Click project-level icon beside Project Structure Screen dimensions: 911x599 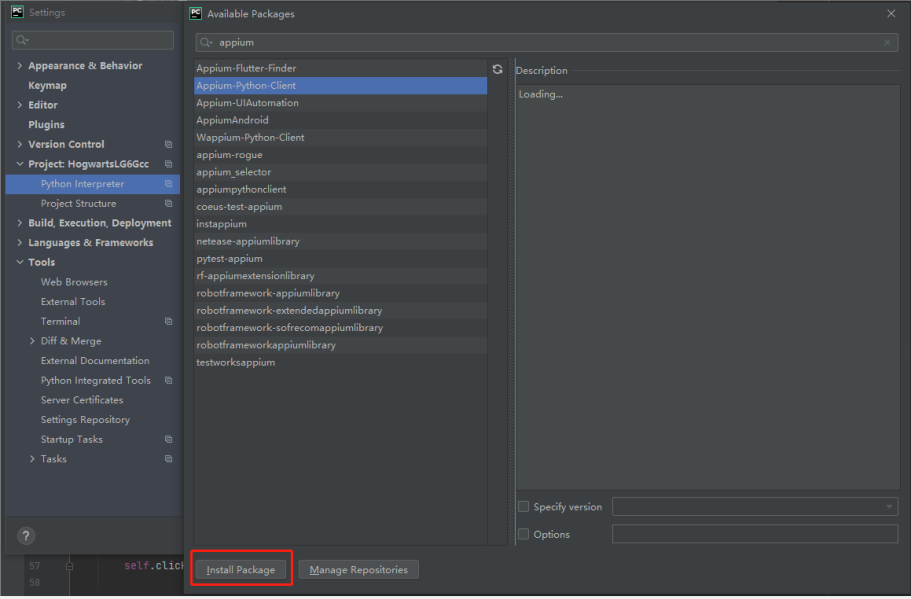click(x=168, y=203)
